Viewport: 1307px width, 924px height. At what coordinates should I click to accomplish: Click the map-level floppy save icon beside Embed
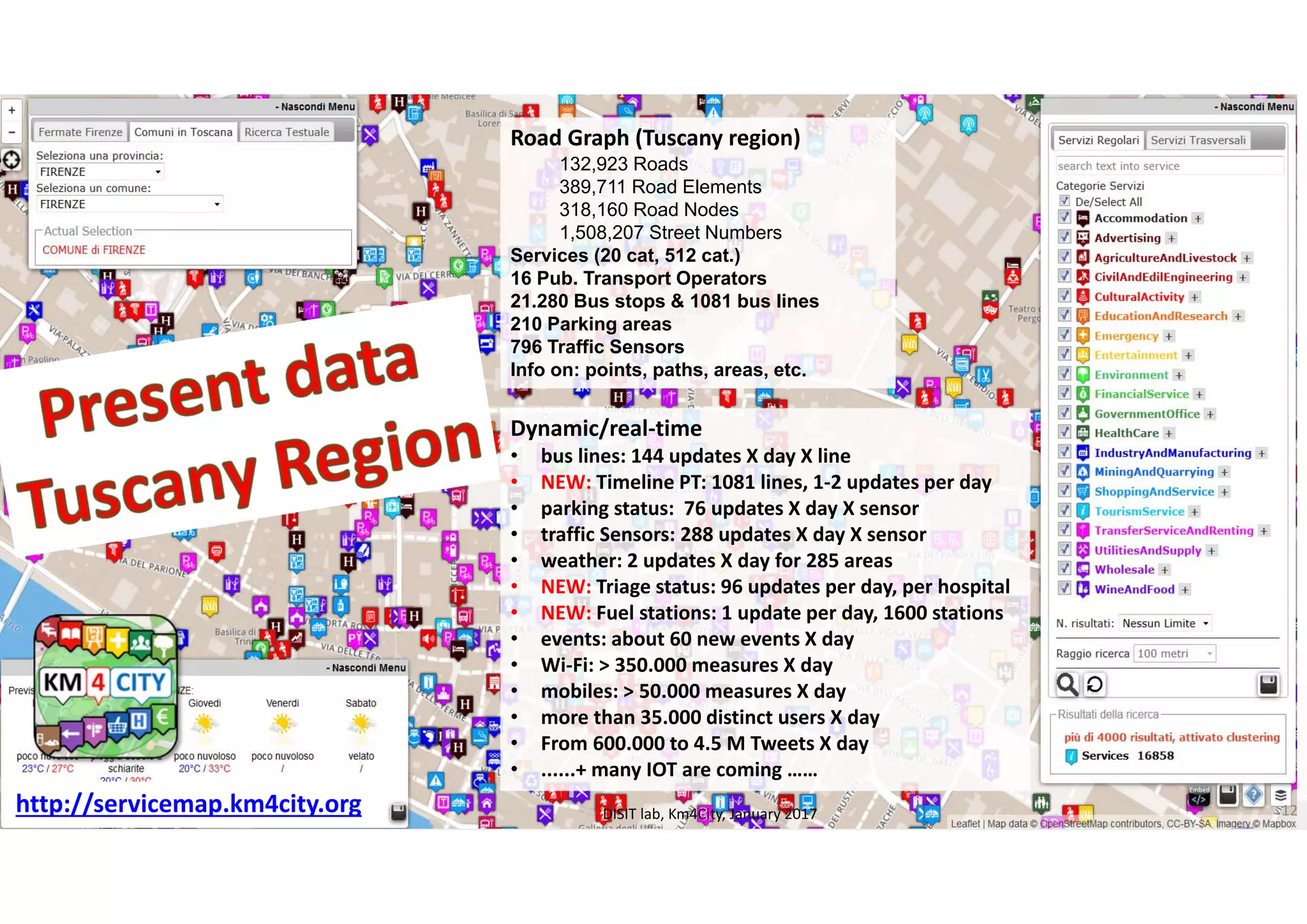pyautogui.click(x=1227, y=795)
